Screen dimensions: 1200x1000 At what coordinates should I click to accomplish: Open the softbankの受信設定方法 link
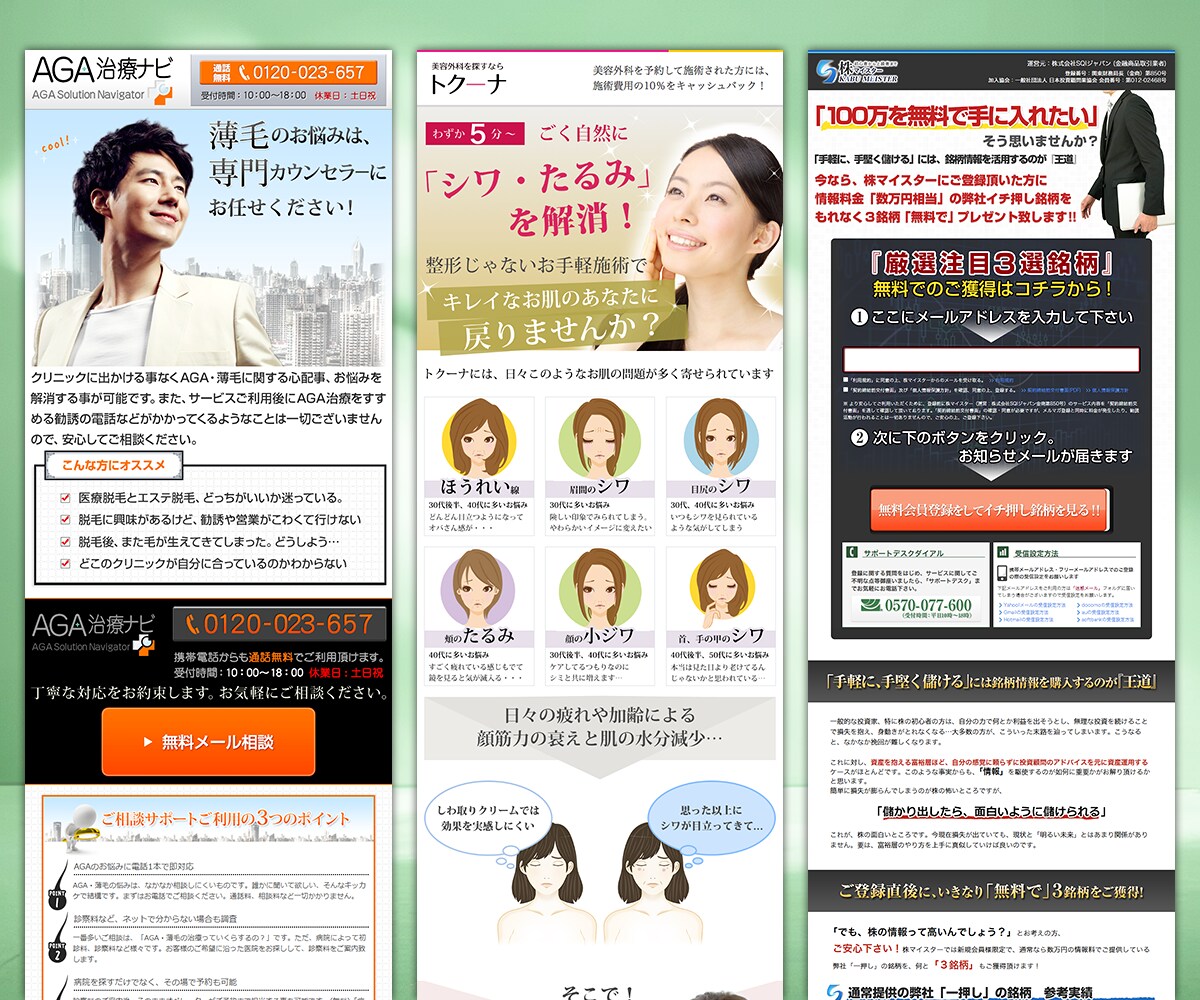(1104, 621)
